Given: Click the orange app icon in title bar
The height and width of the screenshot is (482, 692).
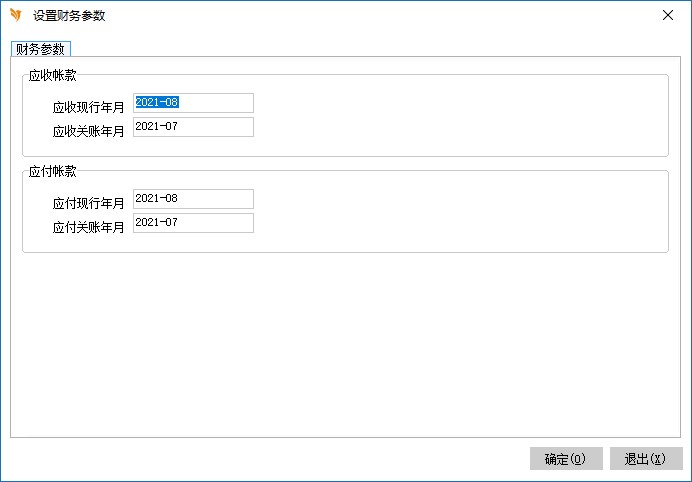Looking at the screenshot, I should (15, 16).
